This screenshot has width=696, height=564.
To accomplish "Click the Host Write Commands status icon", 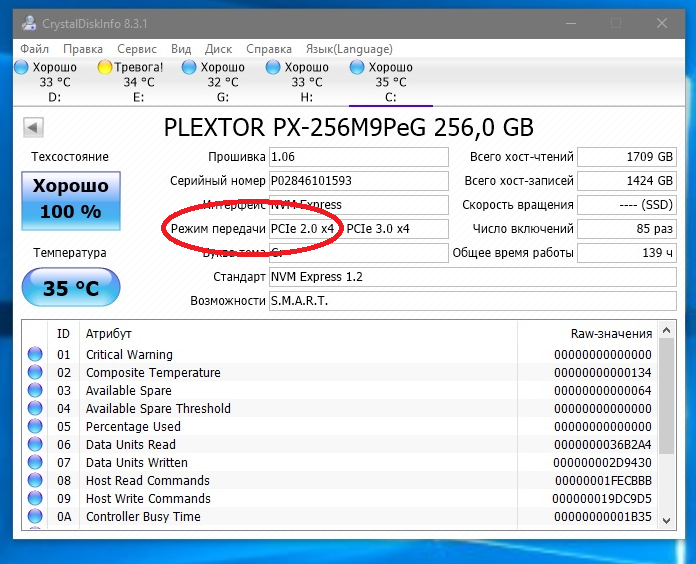I will 35,498.
